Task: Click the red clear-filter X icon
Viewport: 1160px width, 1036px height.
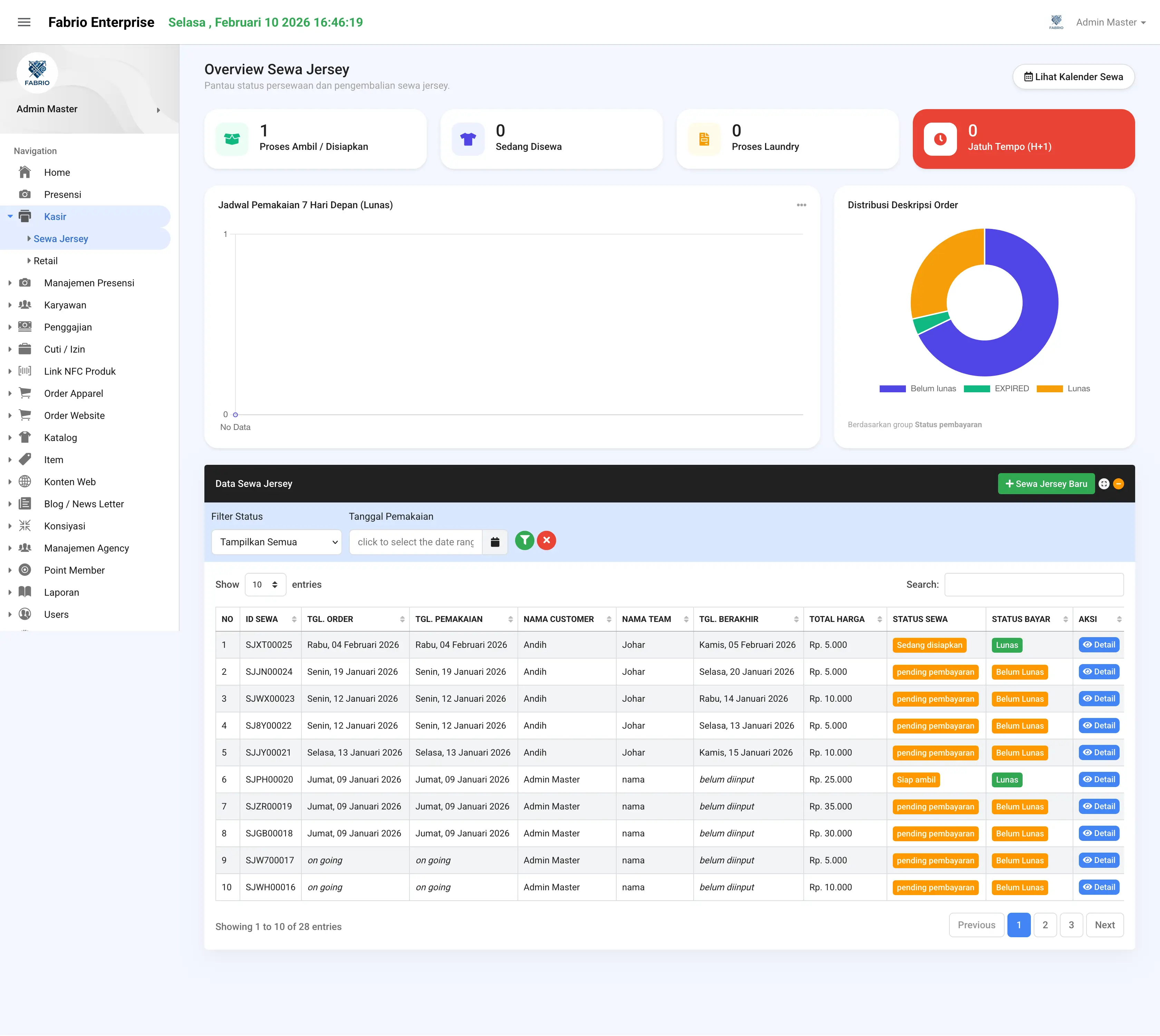Action: 547,540
